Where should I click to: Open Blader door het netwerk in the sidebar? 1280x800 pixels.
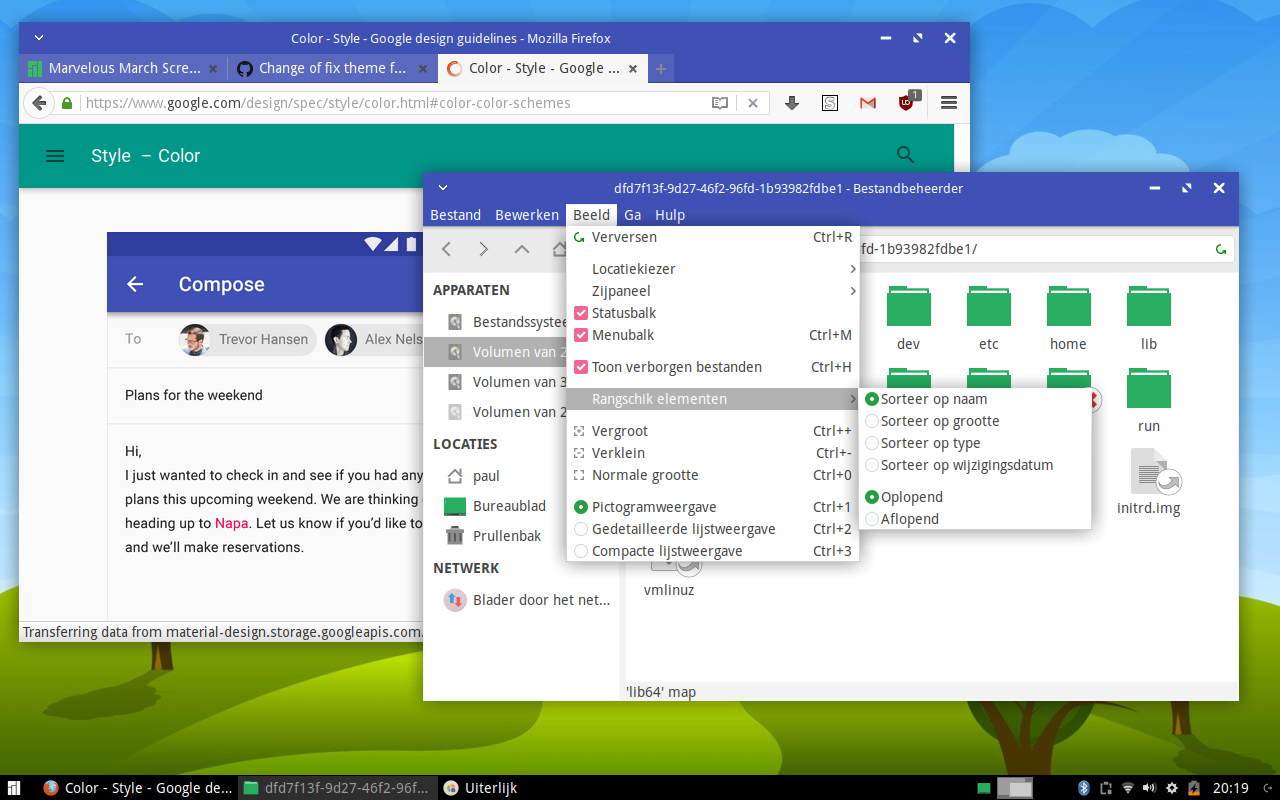tap(524, 600)
